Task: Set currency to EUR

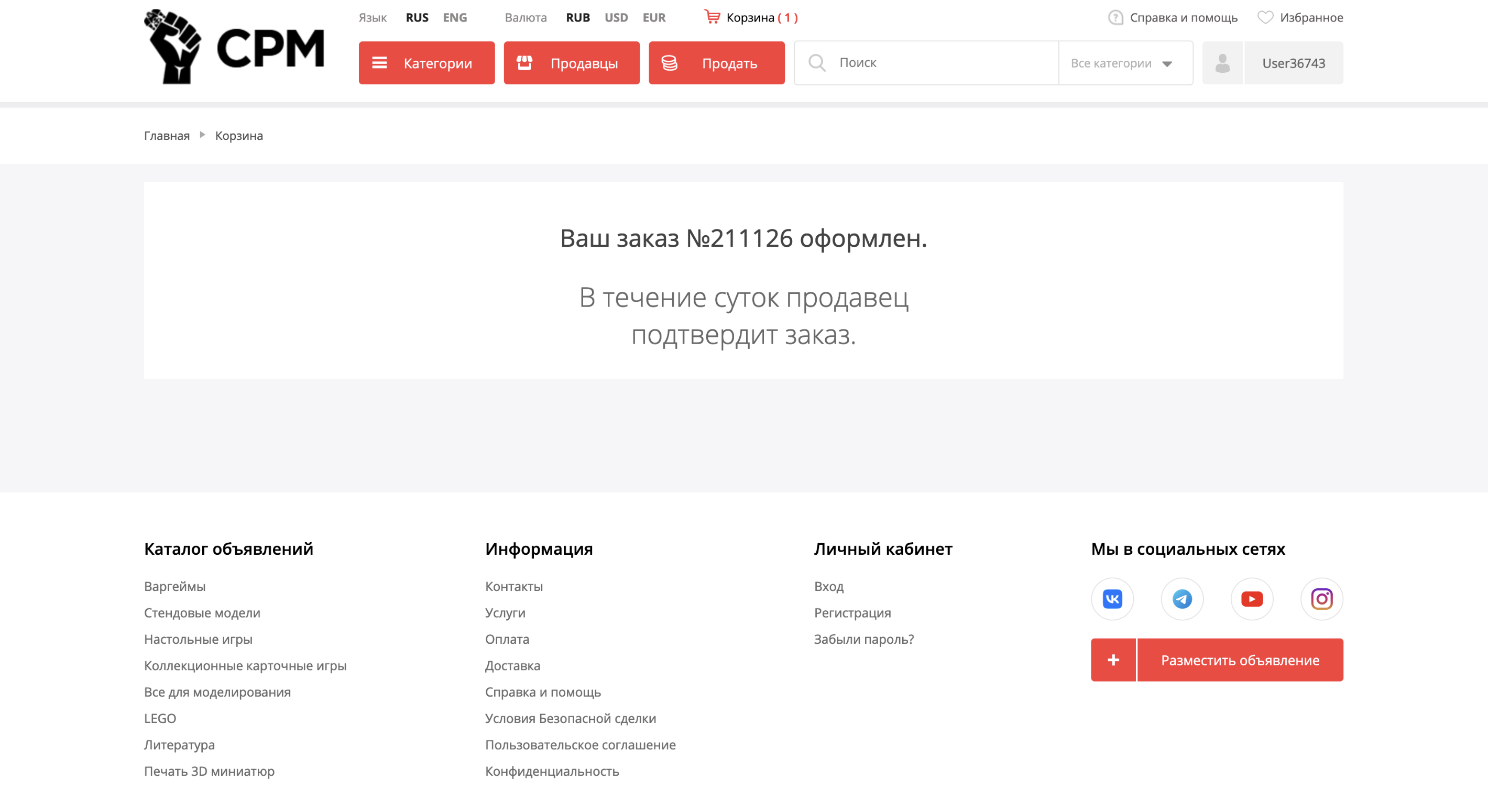Action: 654,17
